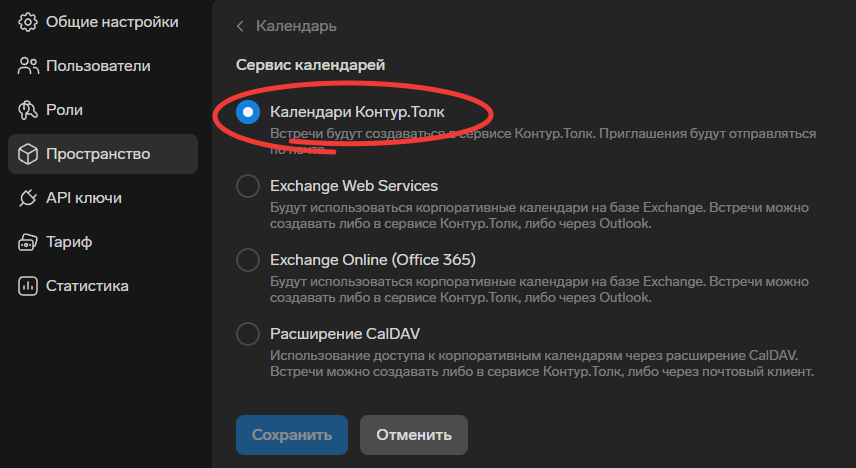Select the Exchange Web Services radio option

pyautogui.click(x=248, y=186)
